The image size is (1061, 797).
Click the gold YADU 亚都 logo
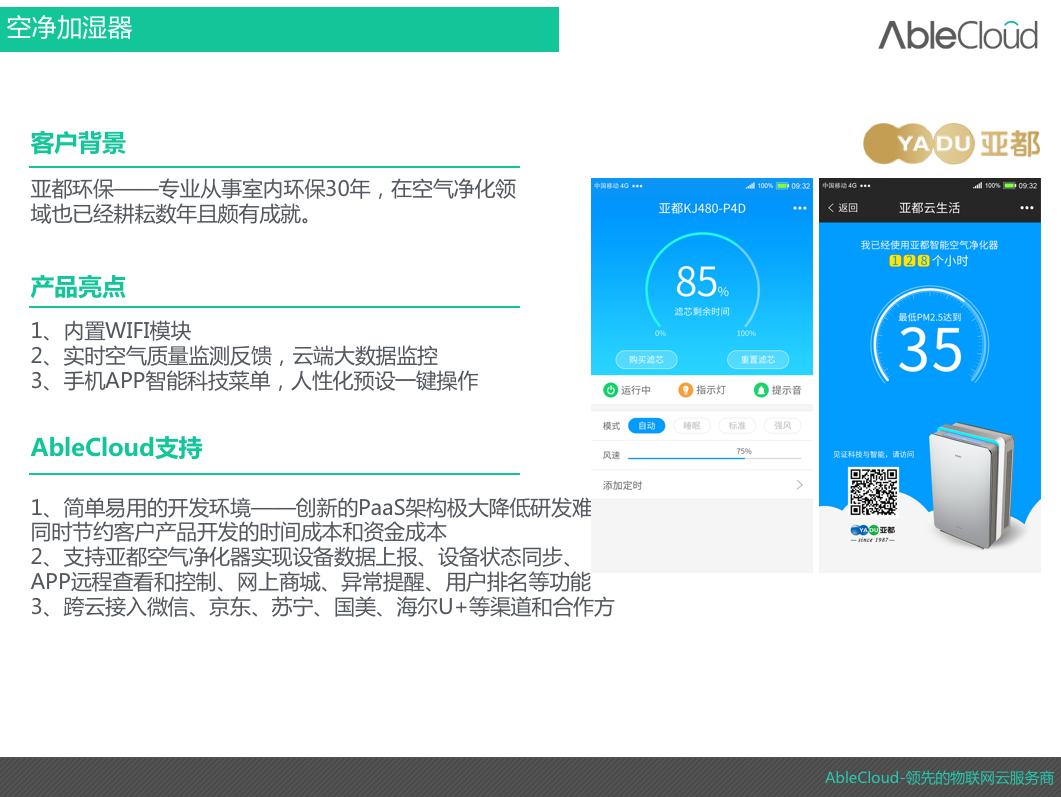pos(952,143)
